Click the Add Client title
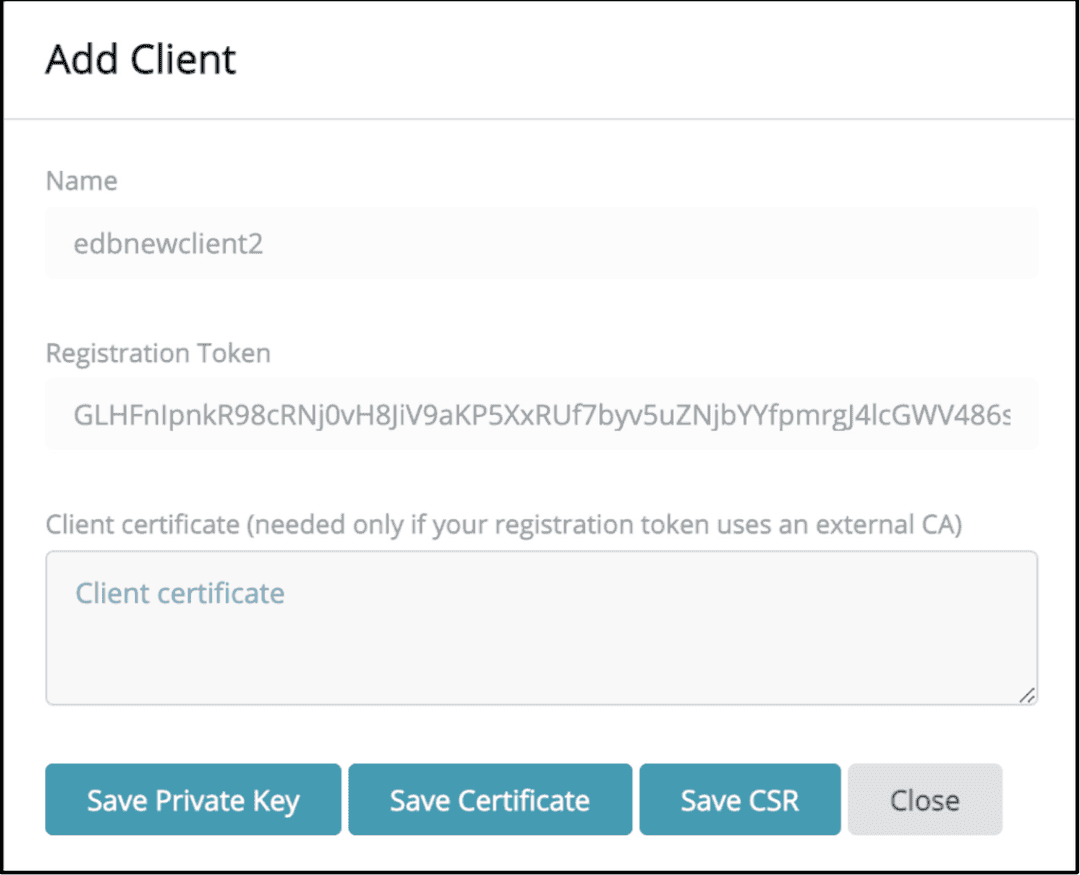This screenshot has height=875, width=1080. 140,60
